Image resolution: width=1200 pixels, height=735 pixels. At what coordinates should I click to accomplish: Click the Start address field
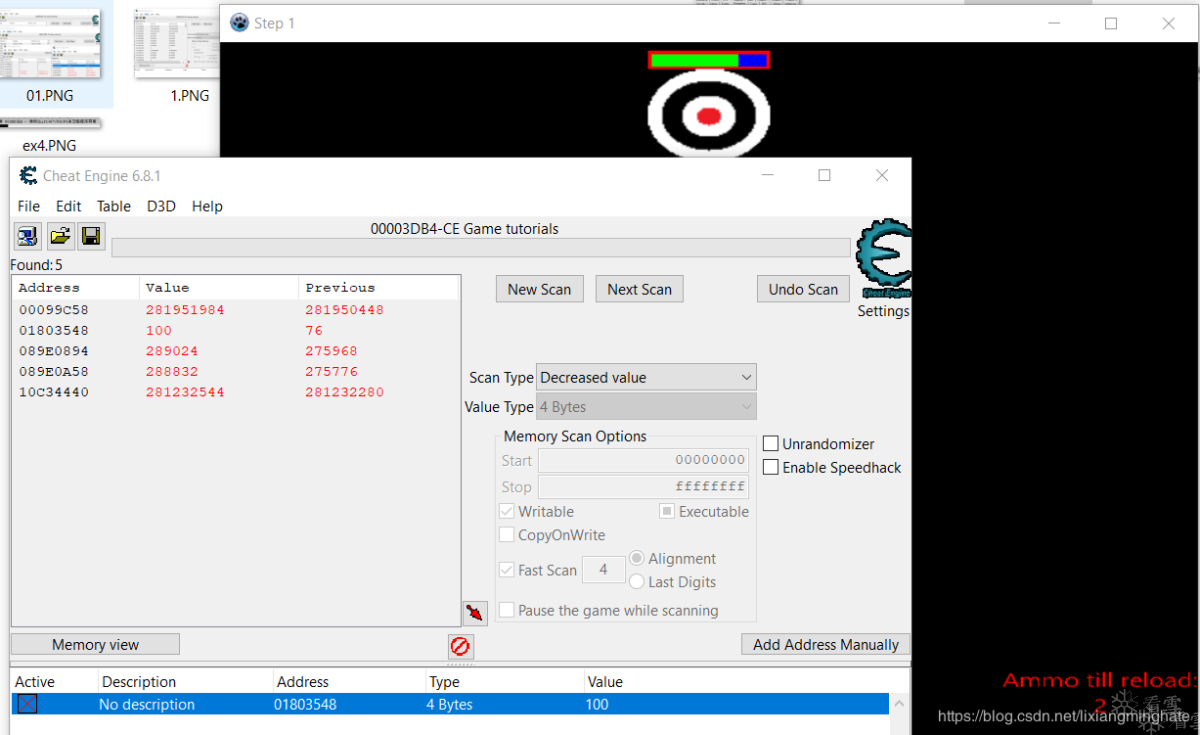pyautogui.click(x=643, y=460)
